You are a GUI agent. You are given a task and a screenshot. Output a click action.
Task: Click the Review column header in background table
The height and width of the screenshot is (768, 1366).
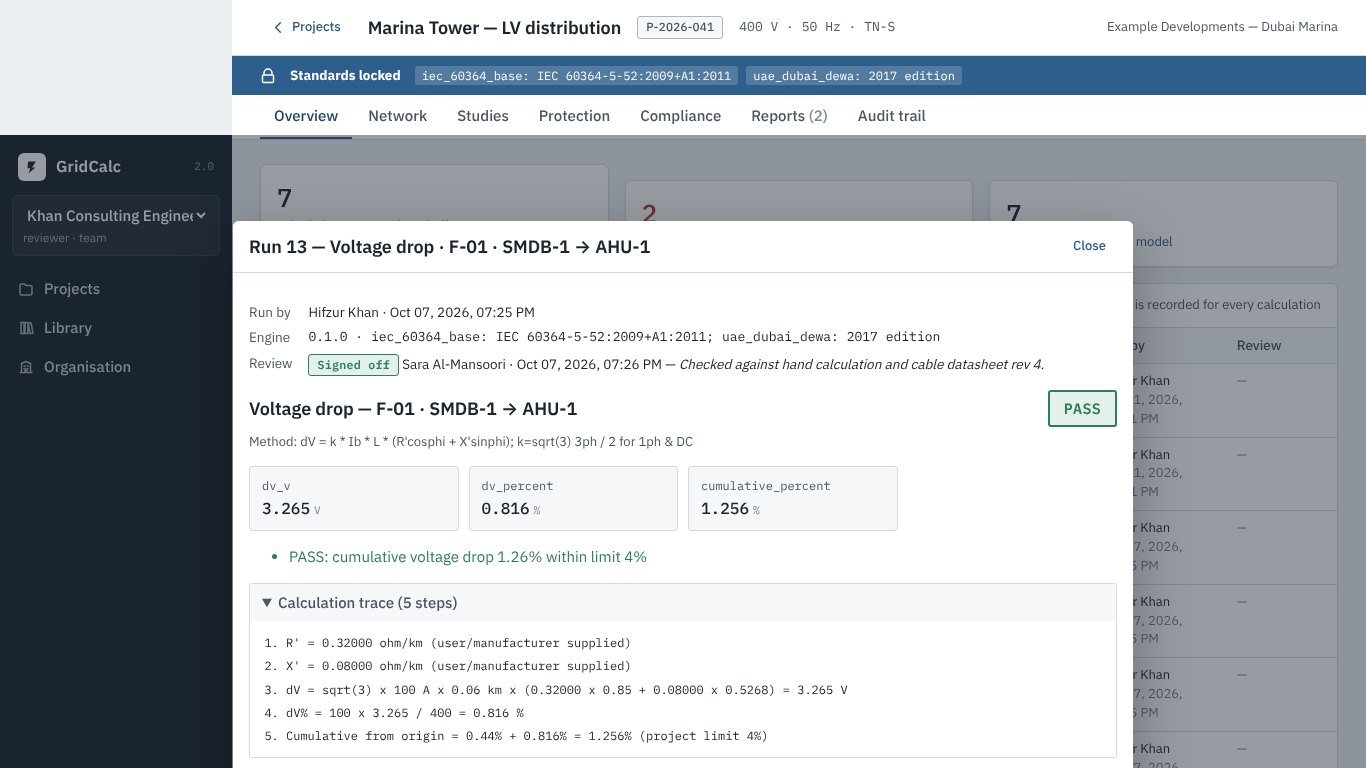[1259, 345]
